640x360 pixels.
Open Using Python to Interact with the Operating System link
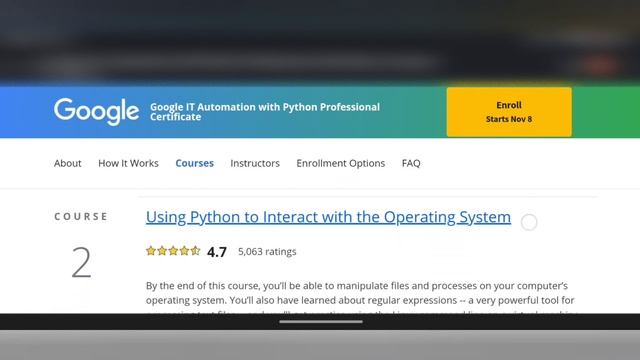tap(328, 217)
